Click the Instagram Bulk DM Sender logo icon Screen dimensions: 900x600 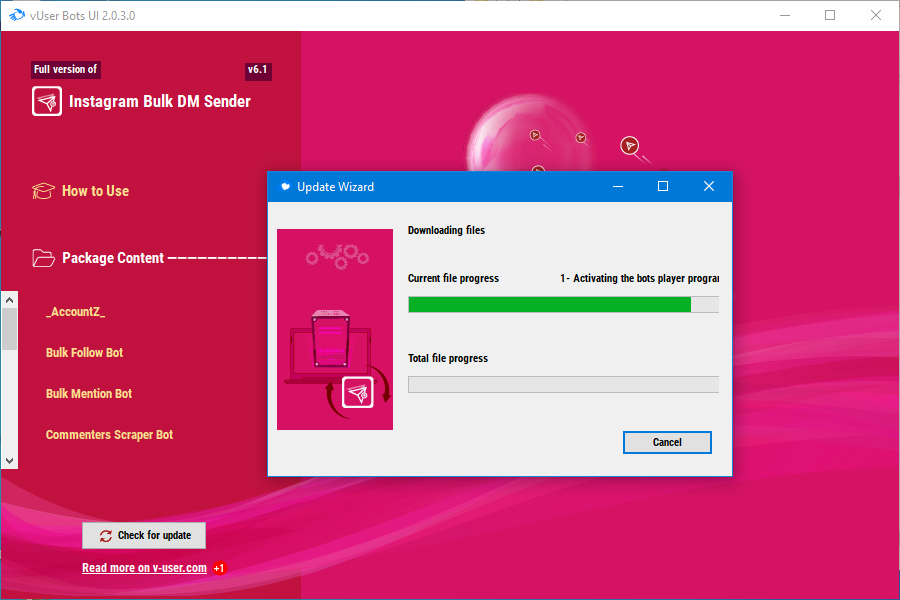46,101
